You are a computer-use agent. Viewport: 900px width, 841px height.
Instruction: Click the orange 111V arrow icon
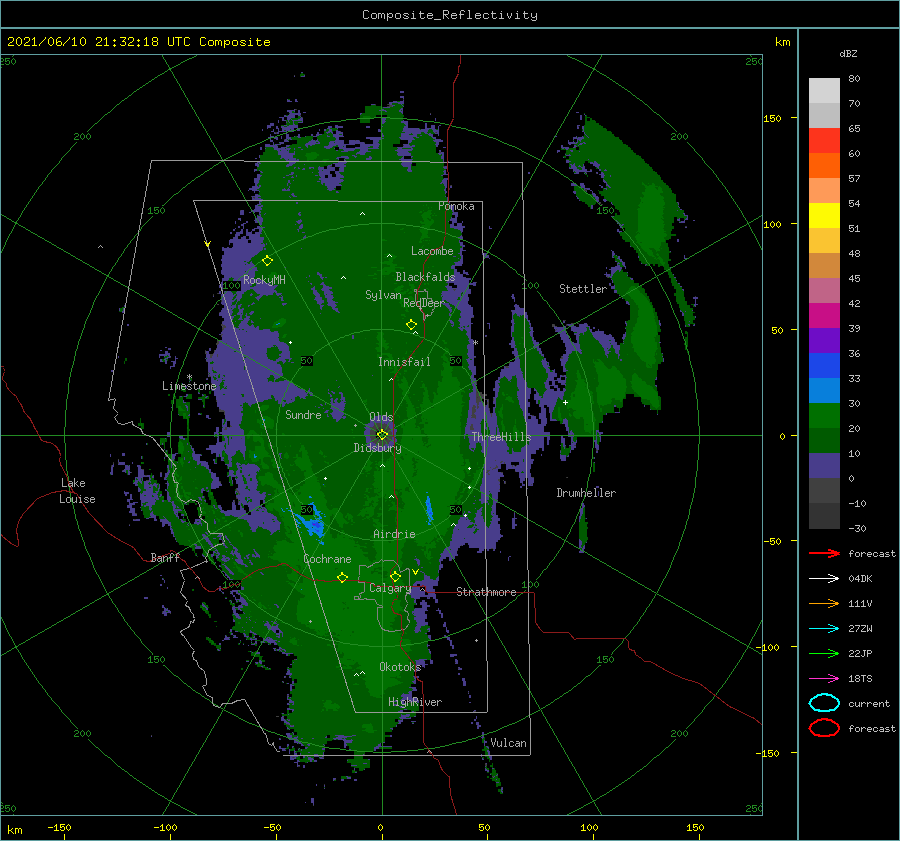[x=824, y=603]
